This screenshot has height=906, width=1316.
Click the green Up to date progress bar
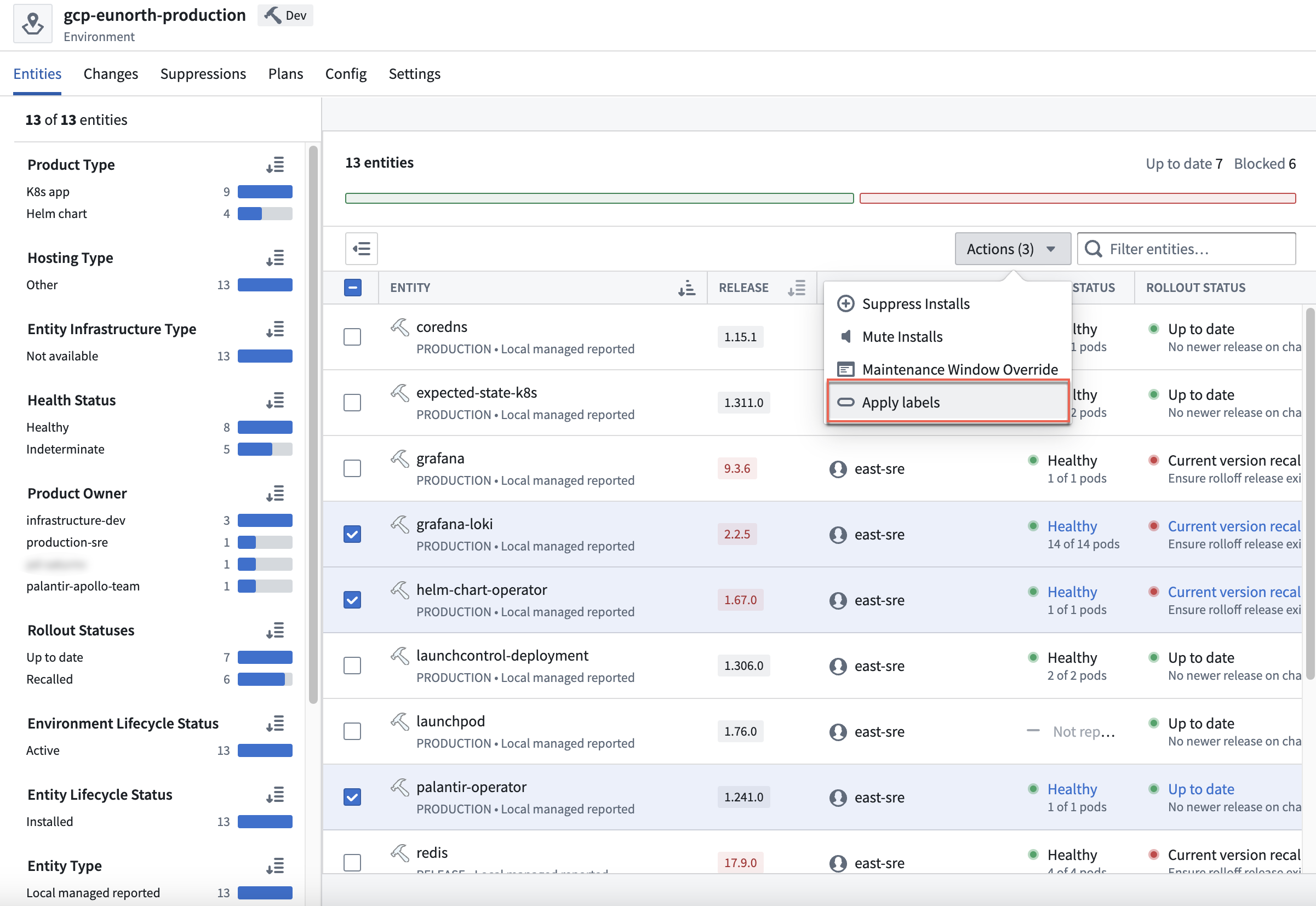(599, 198)
